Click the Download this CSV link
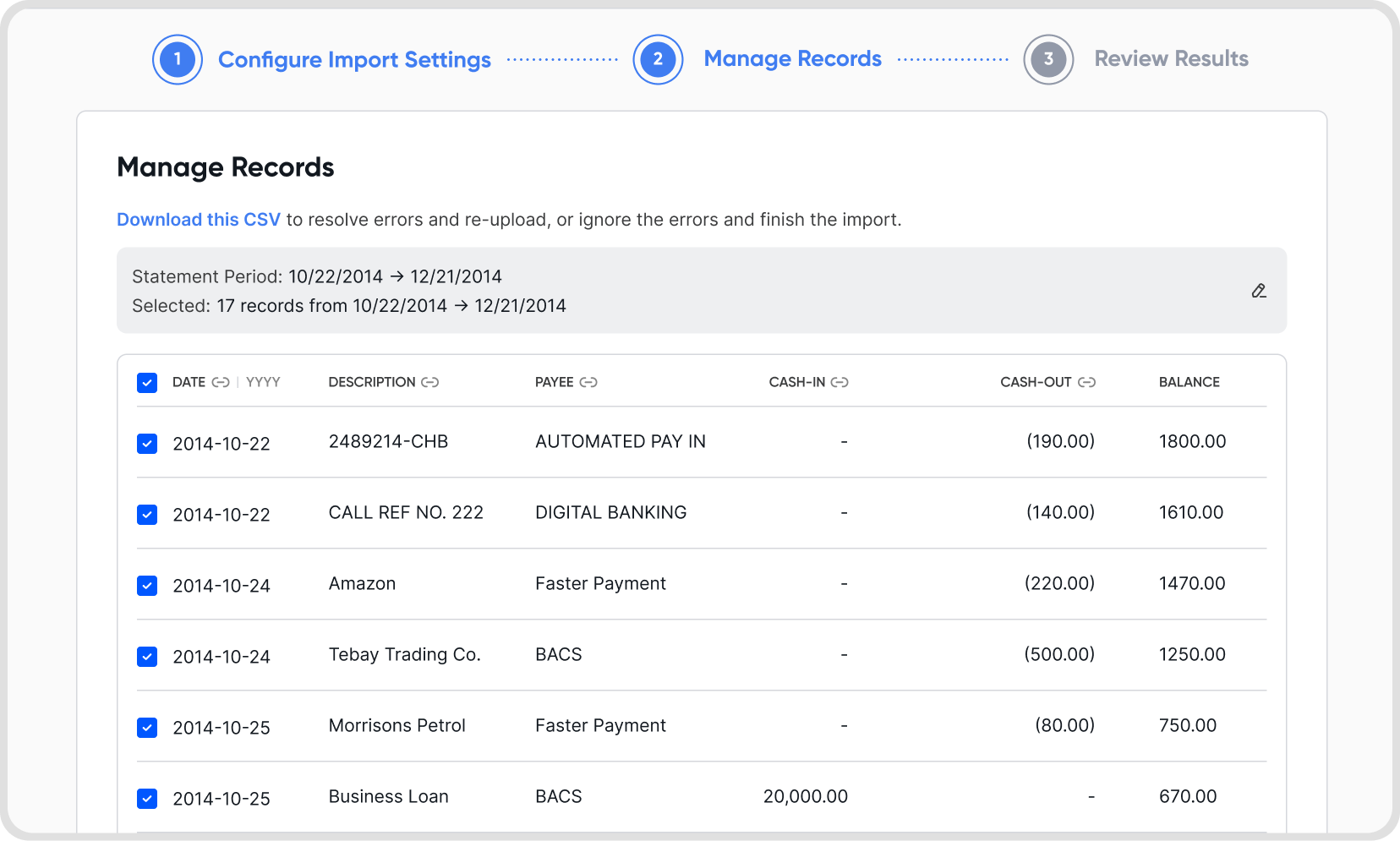 [199, 220]
